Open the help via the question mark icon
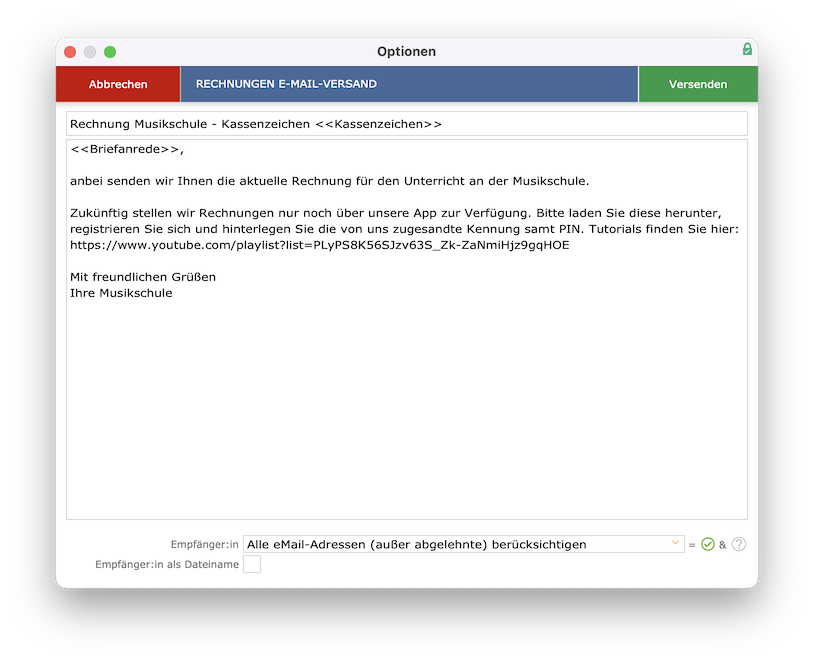The width and height of the screenshot is (814, 662). (x=739, y=544)
